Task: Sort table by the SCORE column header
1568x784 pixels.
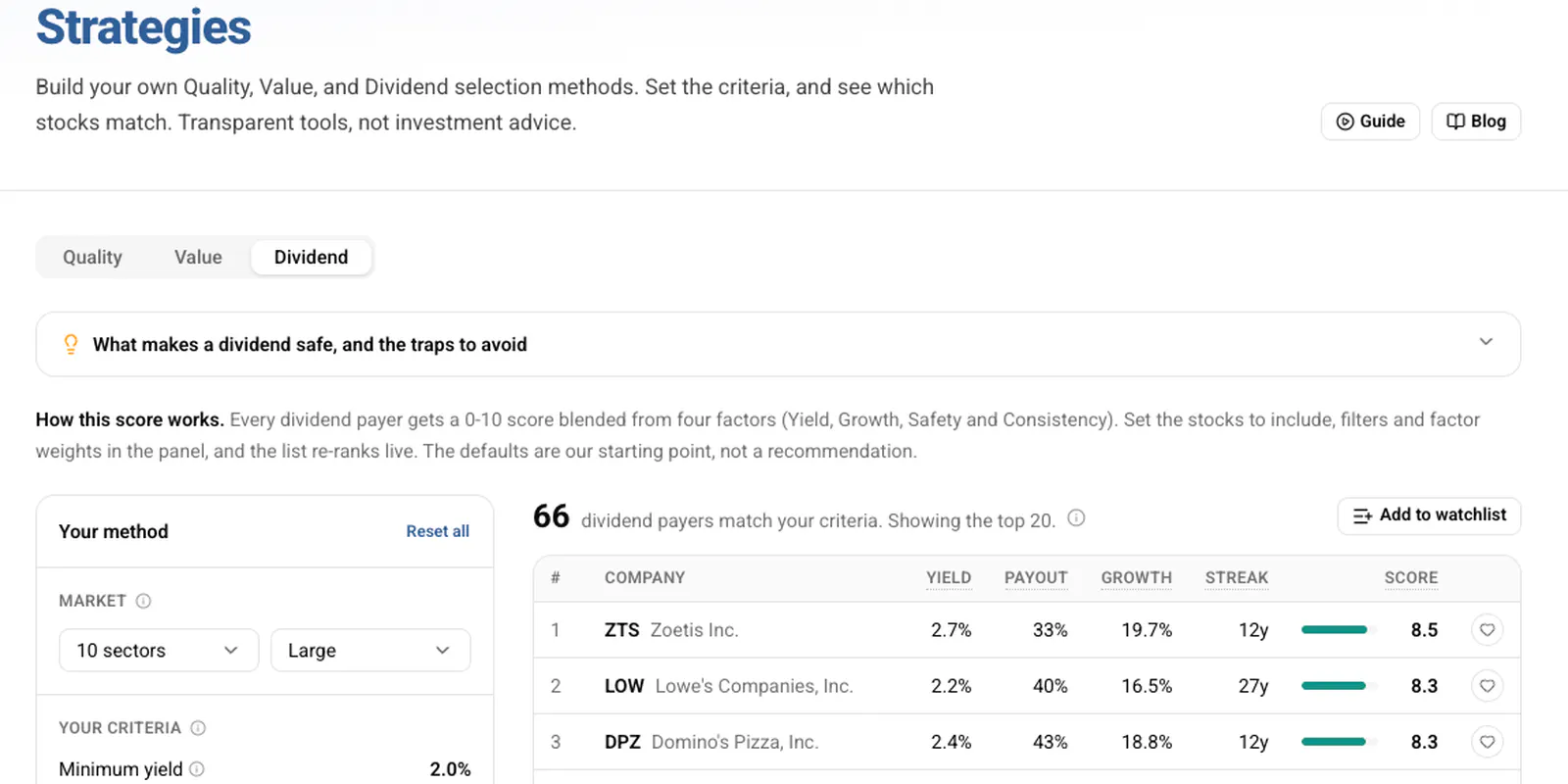Action: pos(1411,578)
